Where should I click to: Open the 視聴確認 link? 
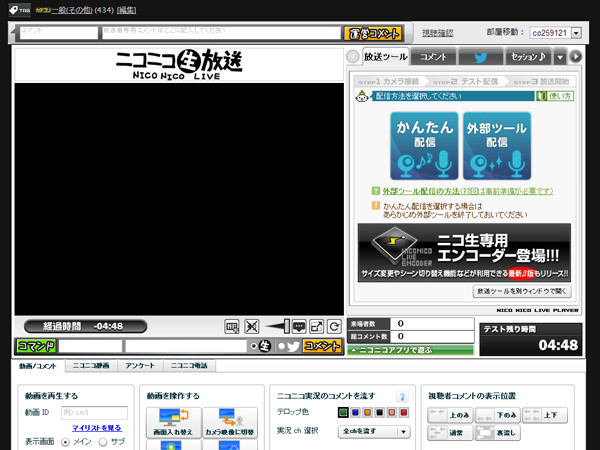point(437,33)
